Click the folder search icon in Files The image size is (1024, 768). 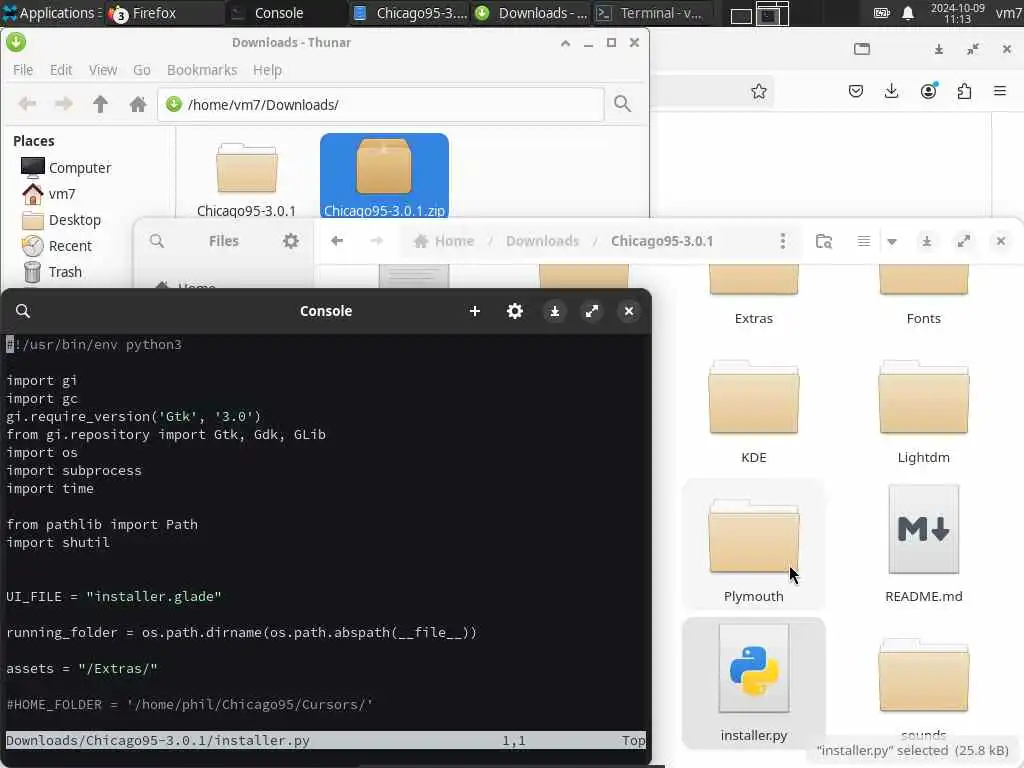824,241
